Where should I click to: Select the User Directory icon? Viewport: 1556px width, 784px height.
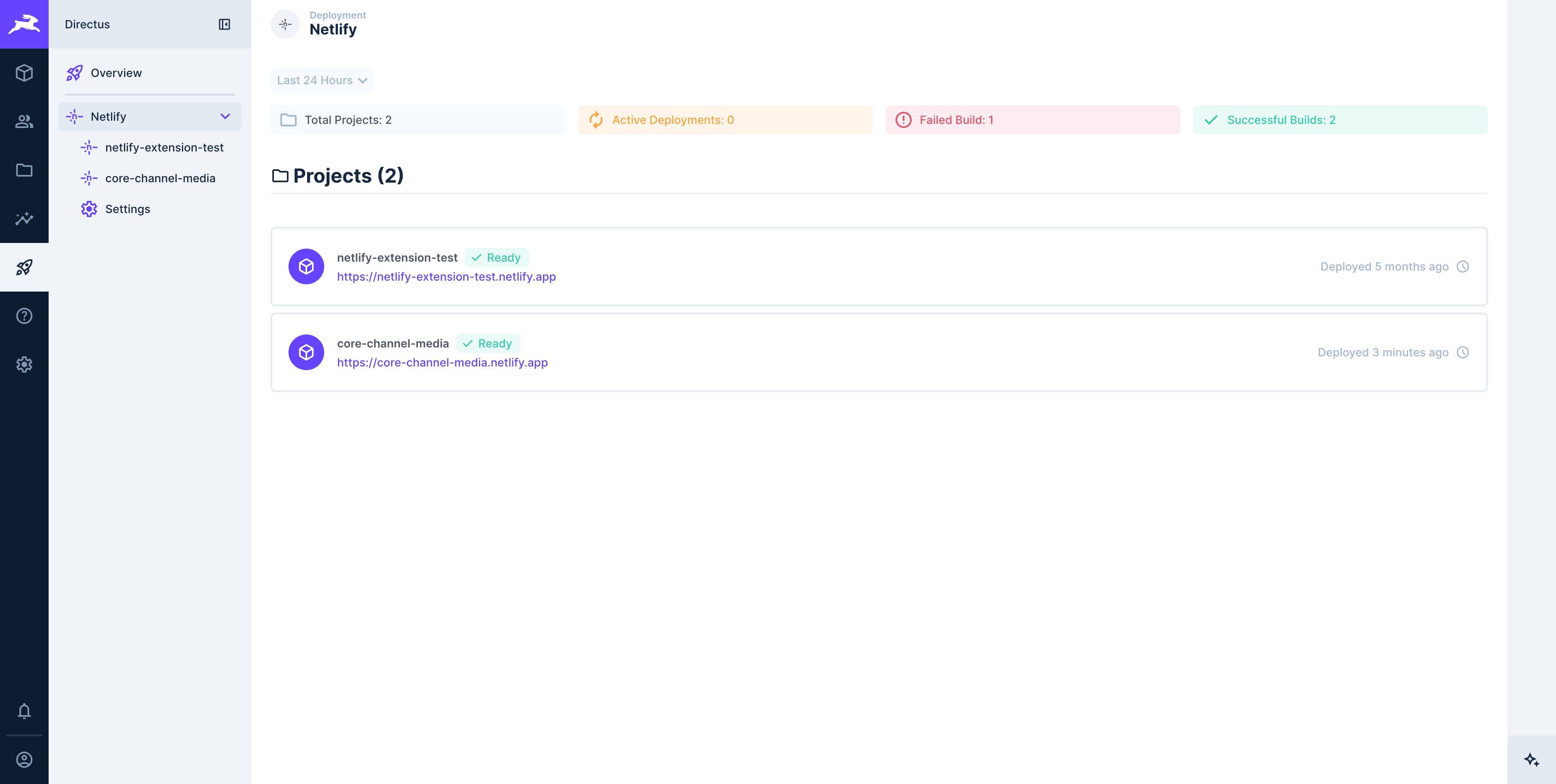(x=24, y=122)
